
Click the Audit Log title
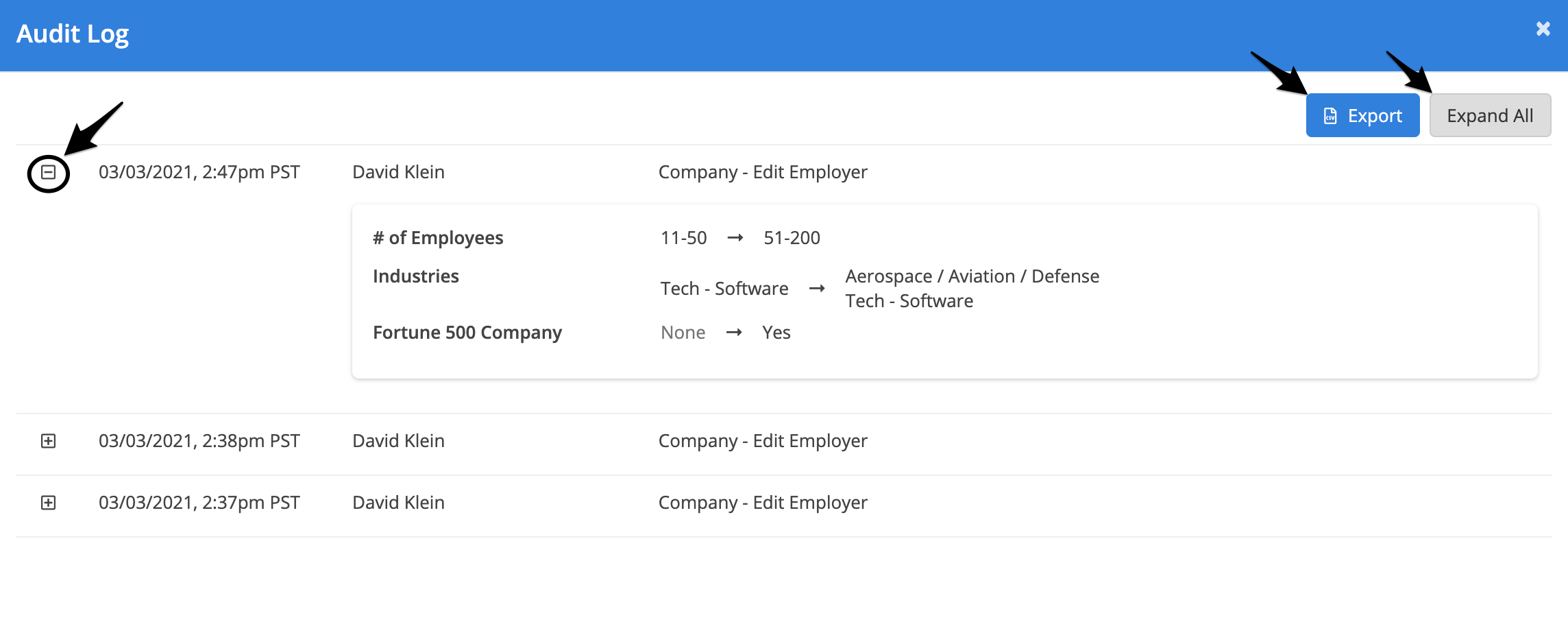(73, 34)
